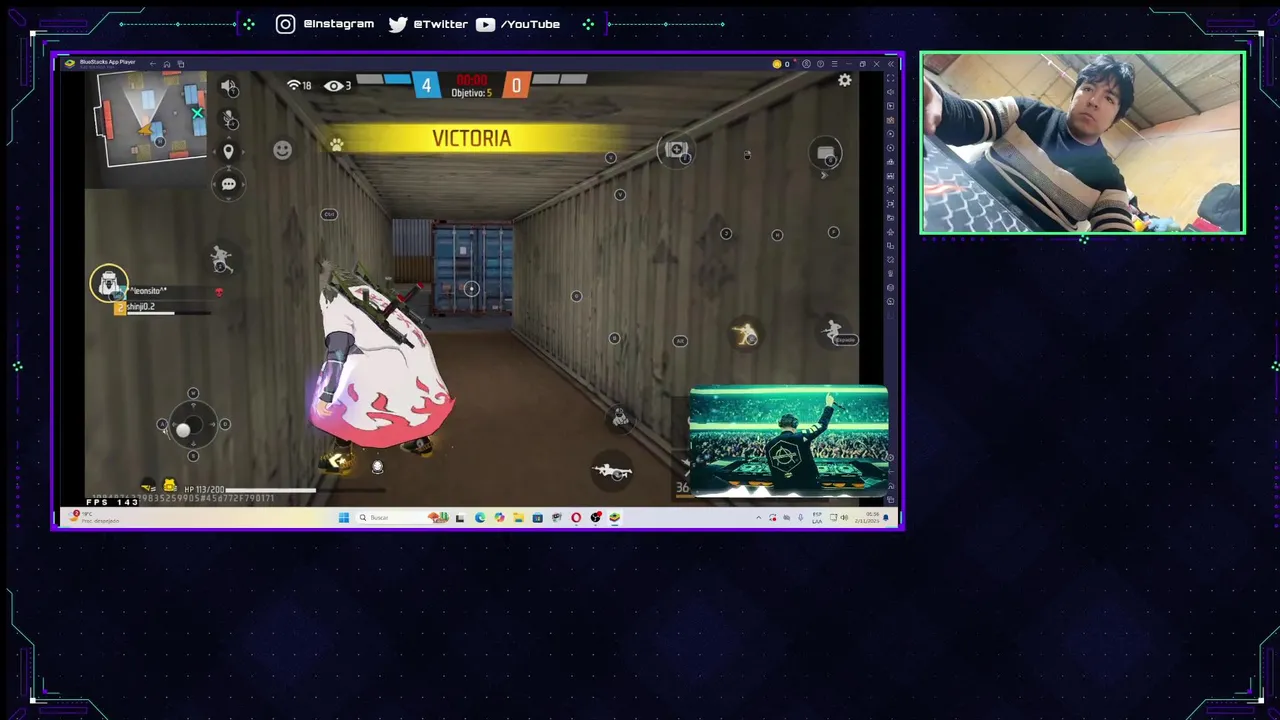Open the Twitter link in the overlay
Screen dimensions: 1280x720
pos(428,24)
